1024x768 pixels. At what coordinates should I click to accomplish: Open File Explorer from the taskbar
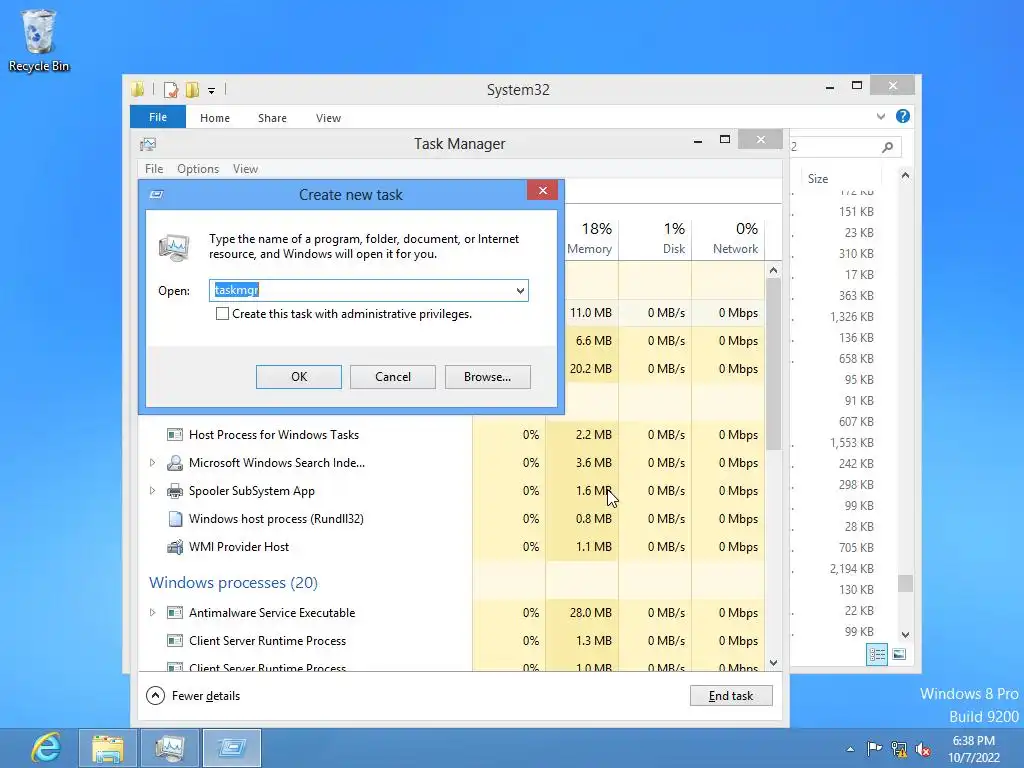click(x=108, y=748)
